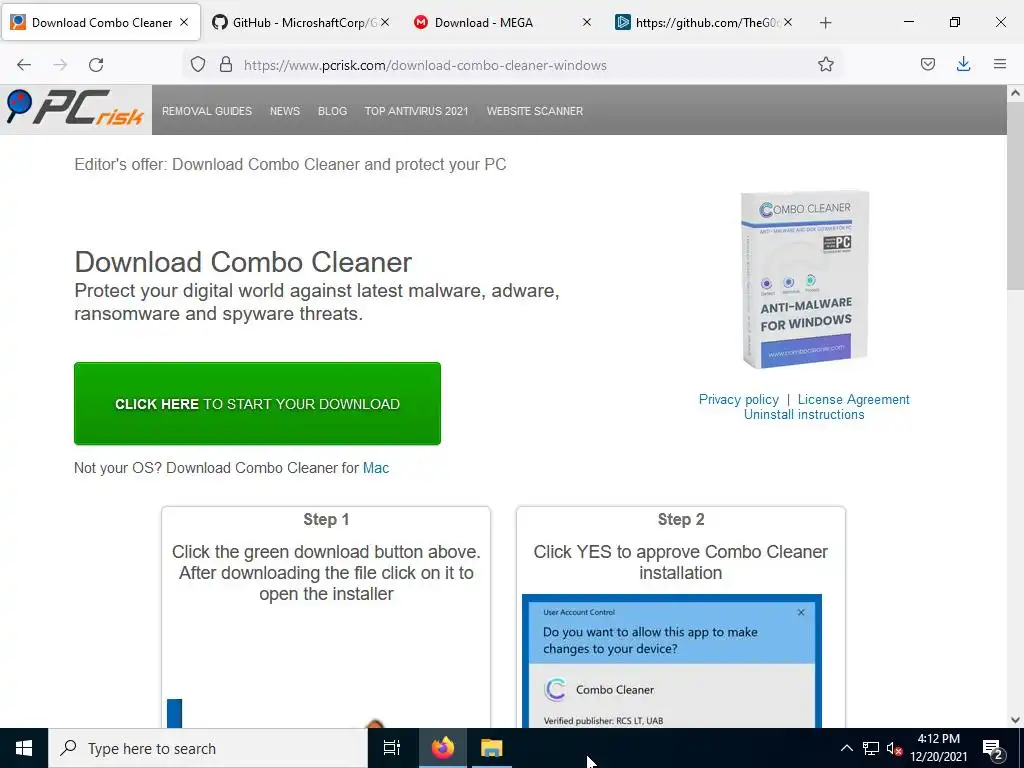Show hidden system tray icons
The image size is (1024, 768).
click(846, 748)
